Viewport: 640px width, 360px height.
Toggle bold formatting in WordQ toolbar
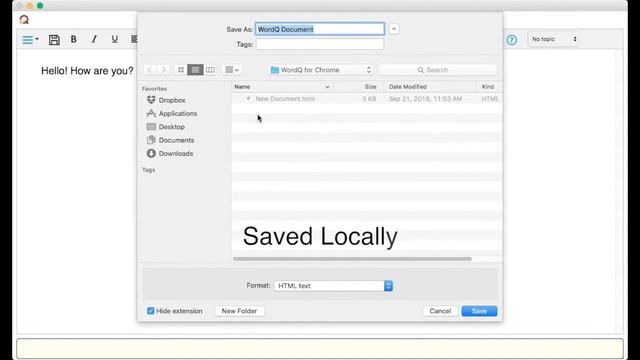pos(73,39)
